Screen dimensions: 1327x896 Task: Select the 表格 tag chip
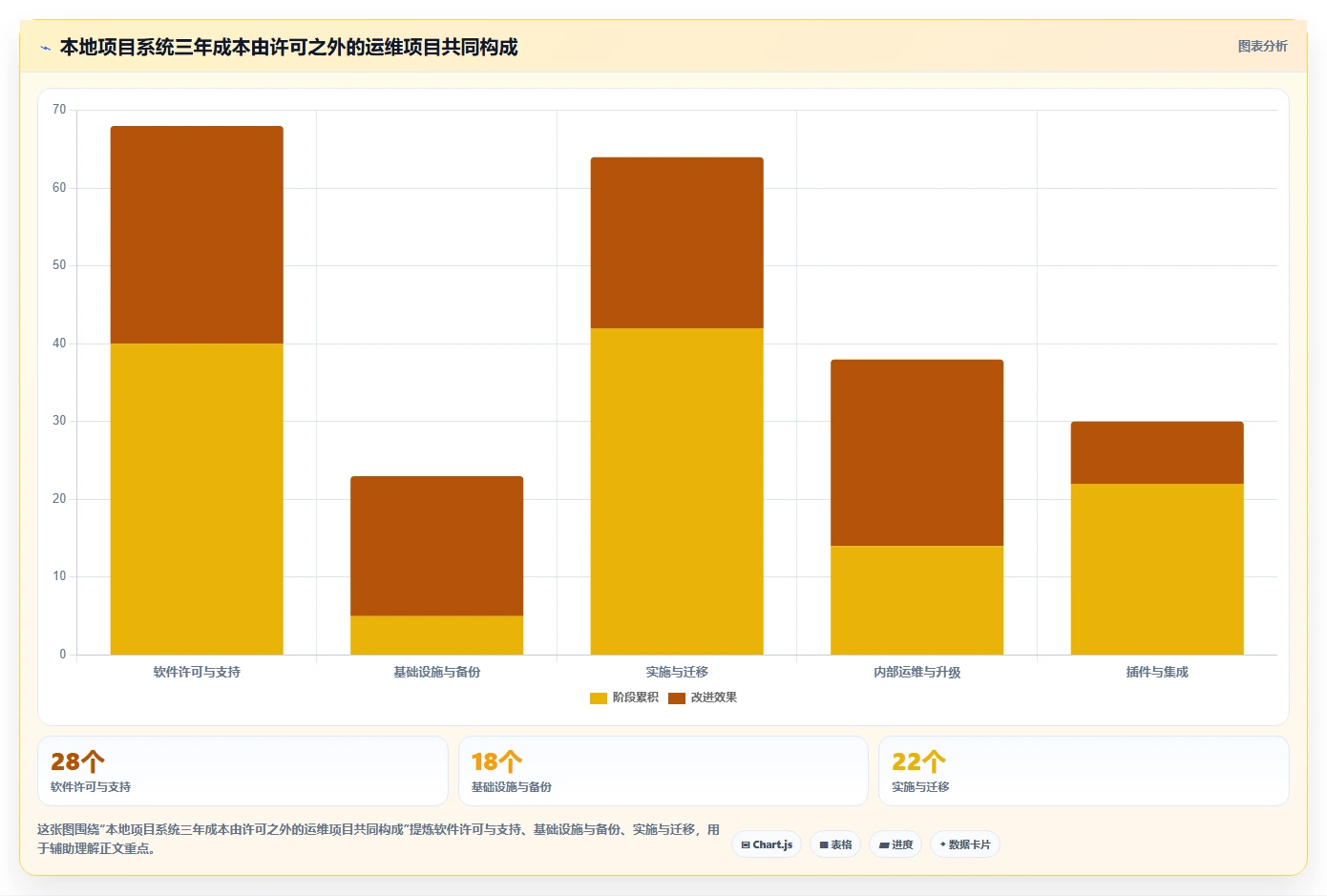tap(835, 844)
